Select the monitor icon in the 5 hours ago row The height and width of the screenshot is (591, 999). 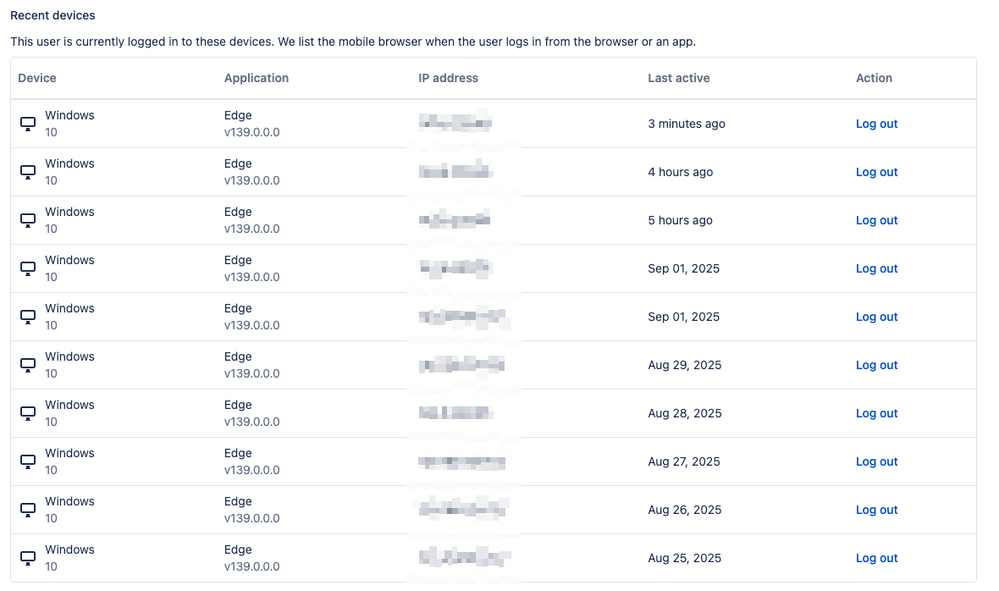coord(28,220)
